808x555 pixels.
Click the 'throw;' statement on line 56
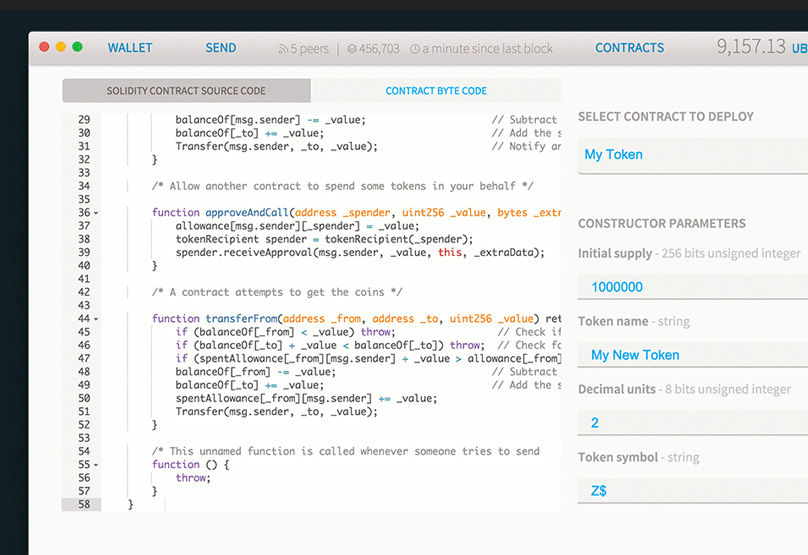click(x=193, y=478)
